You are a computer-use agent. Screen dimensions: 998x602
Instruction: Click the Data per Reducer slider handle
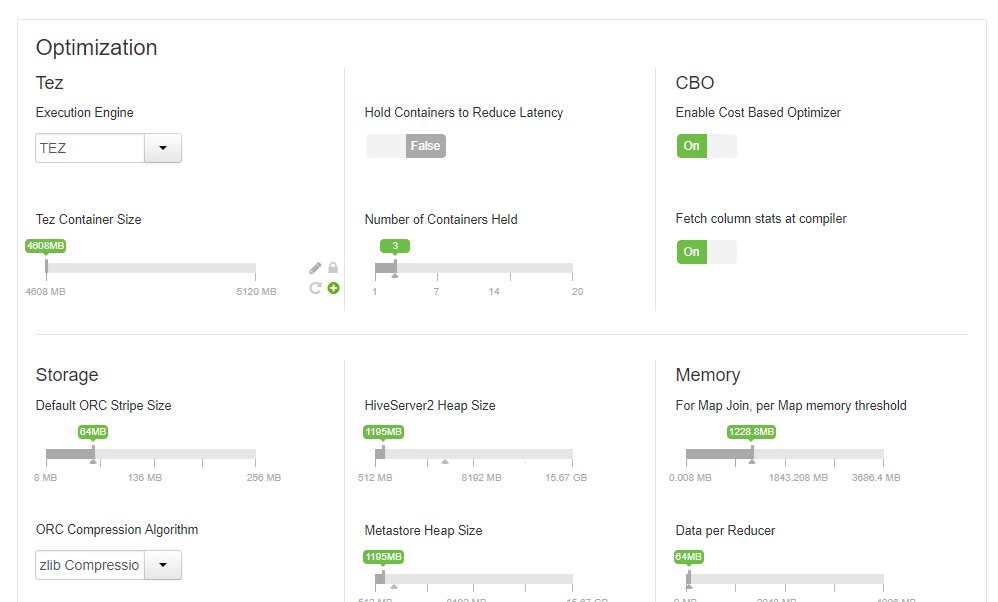coord(688,578)
